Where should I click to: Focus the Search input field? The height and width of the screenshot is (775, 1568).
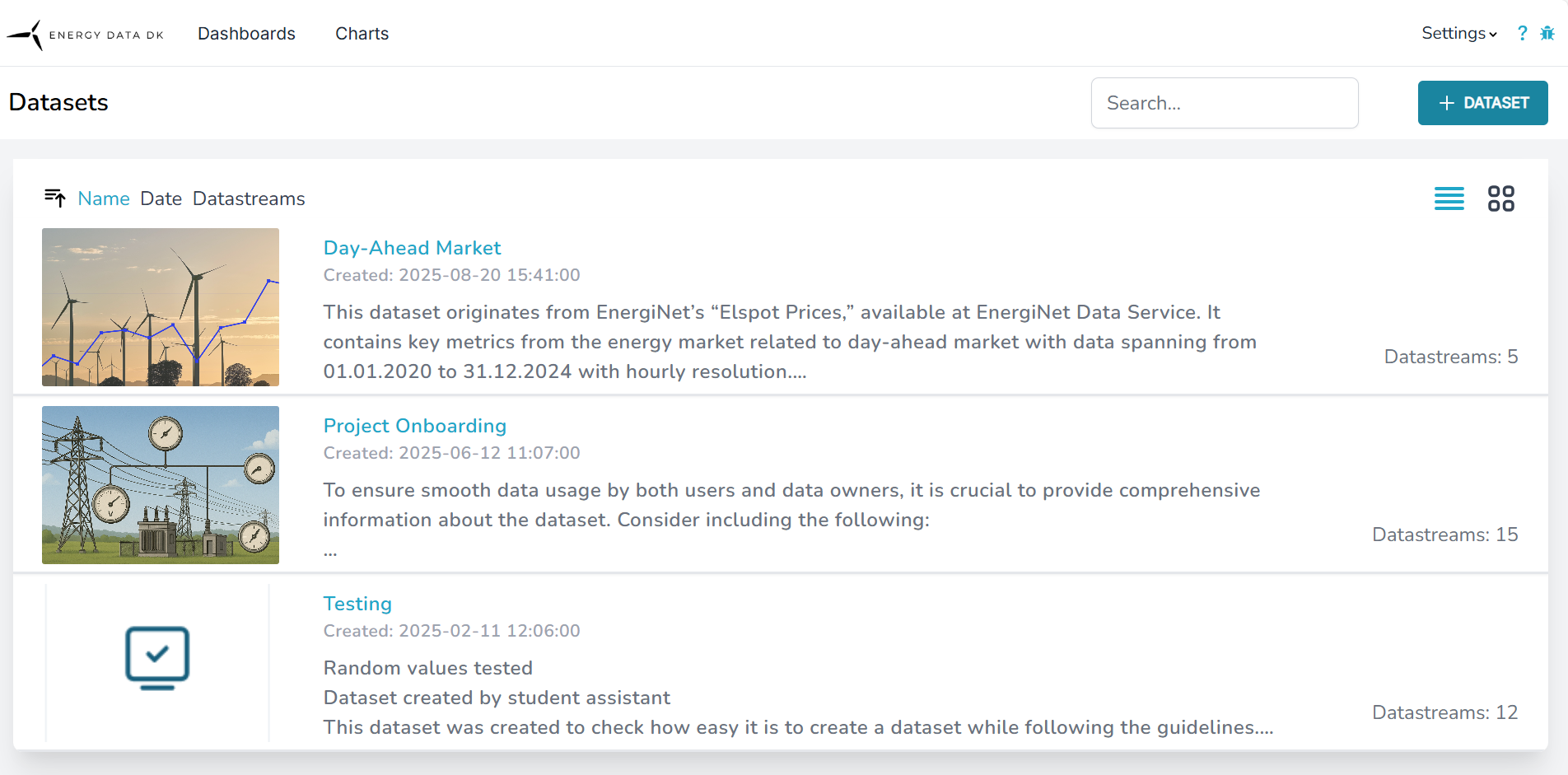click(1224, 103)
